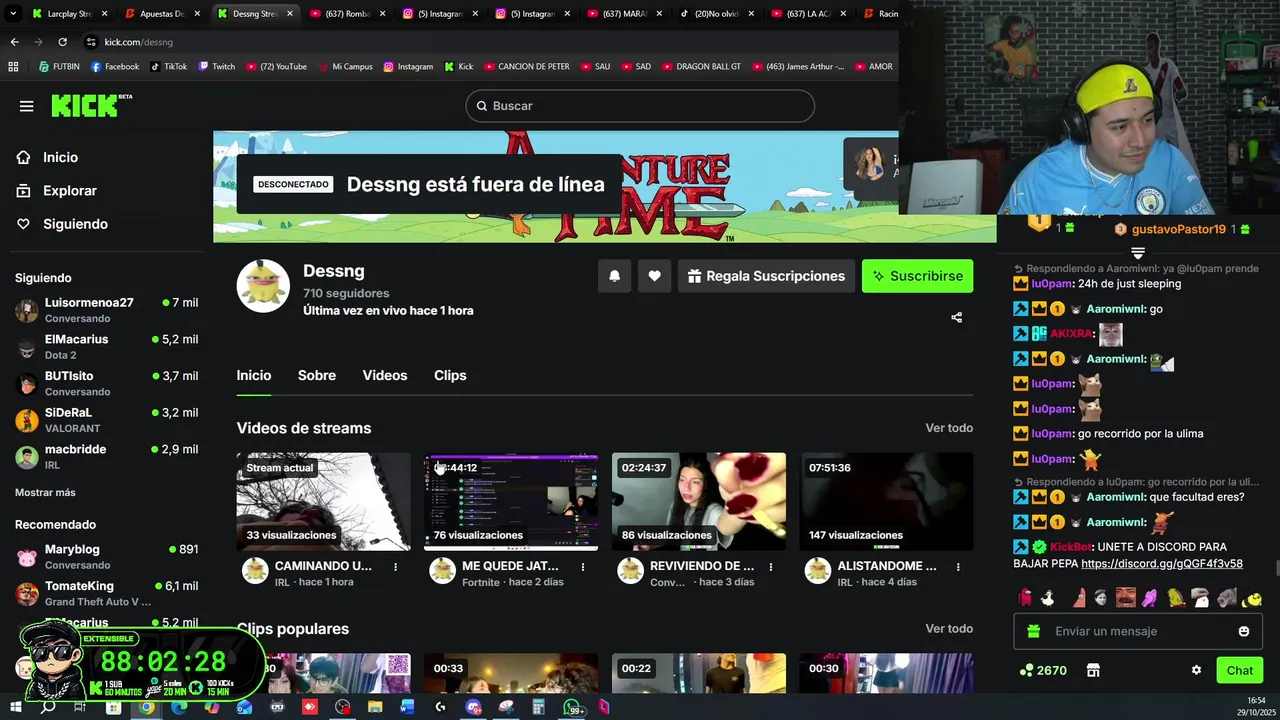Open the 02:24:37 video thumbnail

699,501
